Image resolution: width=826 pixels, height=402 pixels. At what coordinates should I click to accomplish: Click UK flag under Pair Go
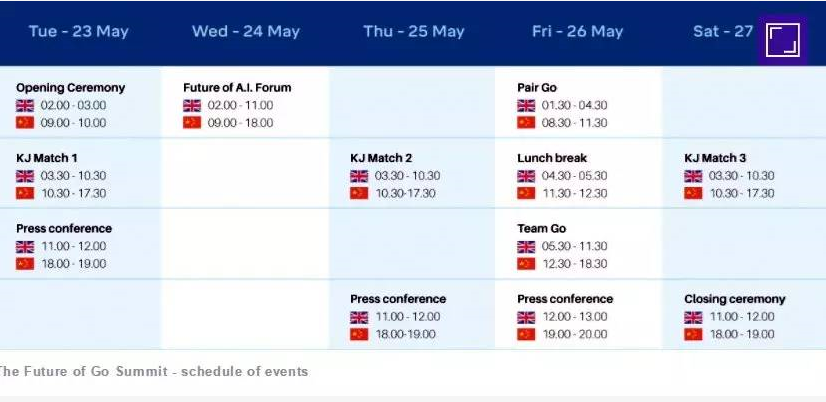coord(526,105)
